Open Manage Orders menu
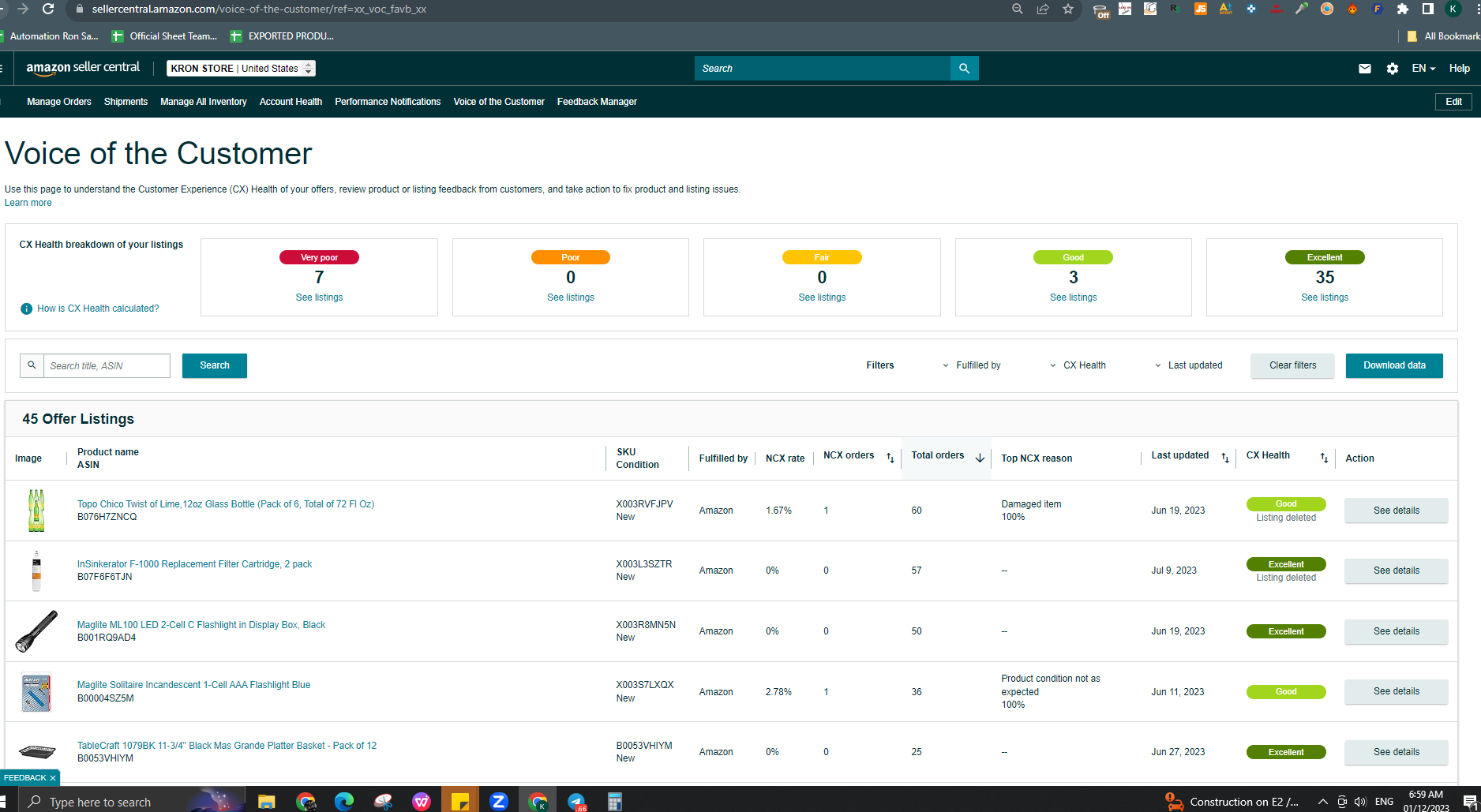This screenshot has height=812, width=1481. [x=59, y=102]
